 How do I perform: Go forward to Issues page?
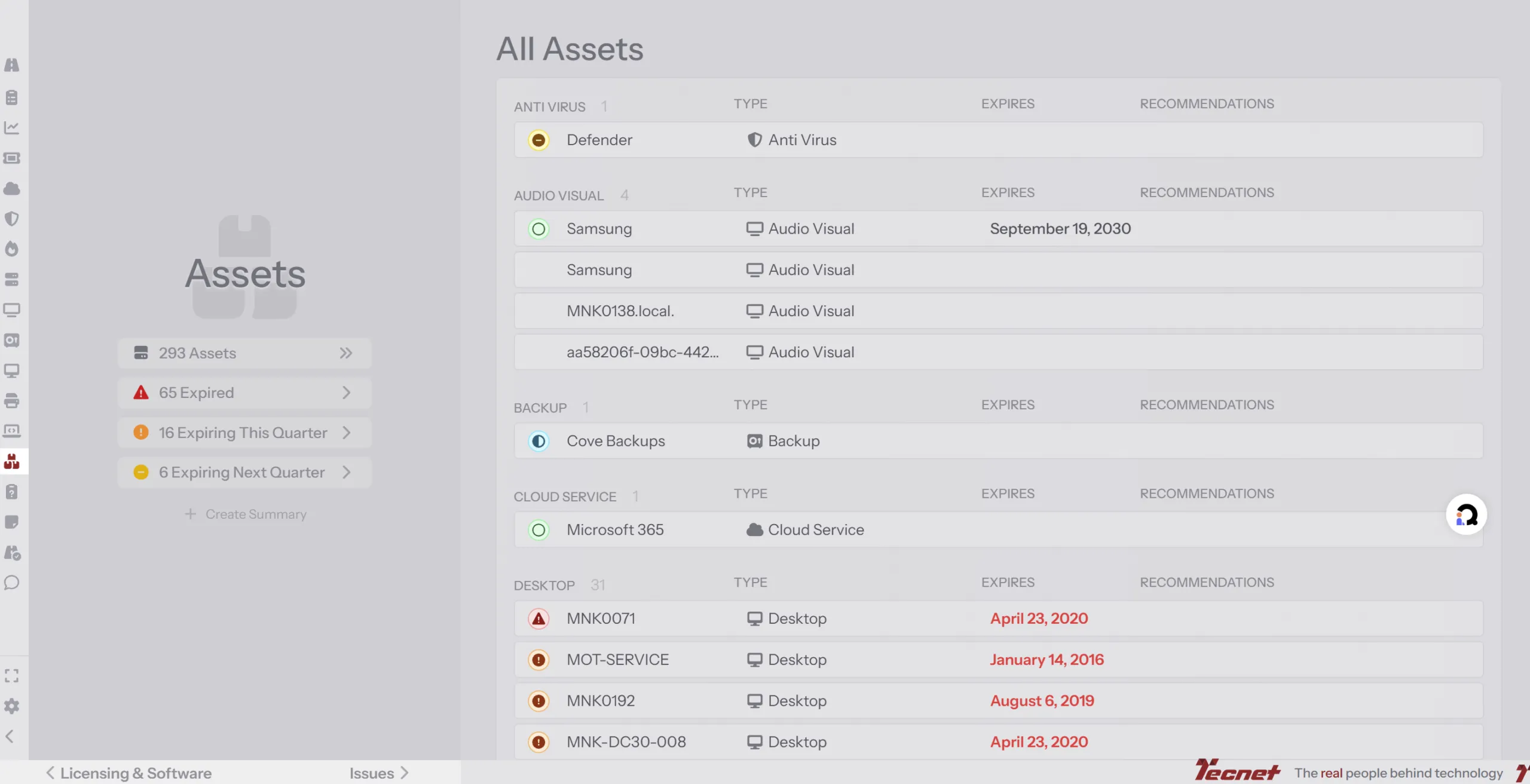pos(379,773)
